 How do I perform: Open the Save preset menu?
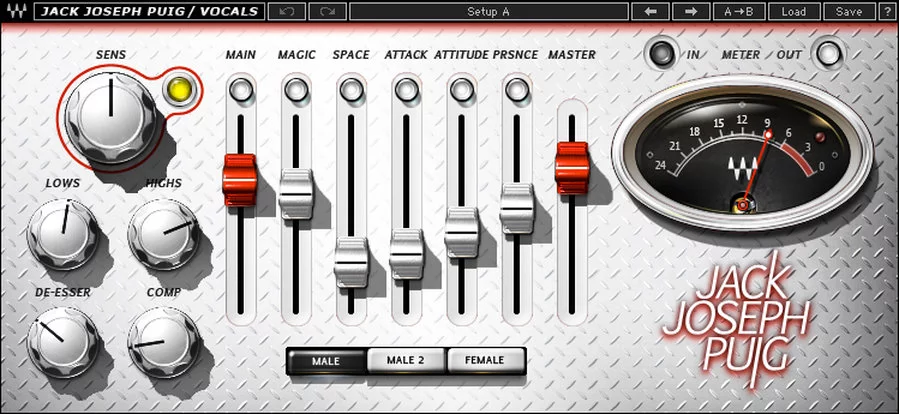click(848, 12)
